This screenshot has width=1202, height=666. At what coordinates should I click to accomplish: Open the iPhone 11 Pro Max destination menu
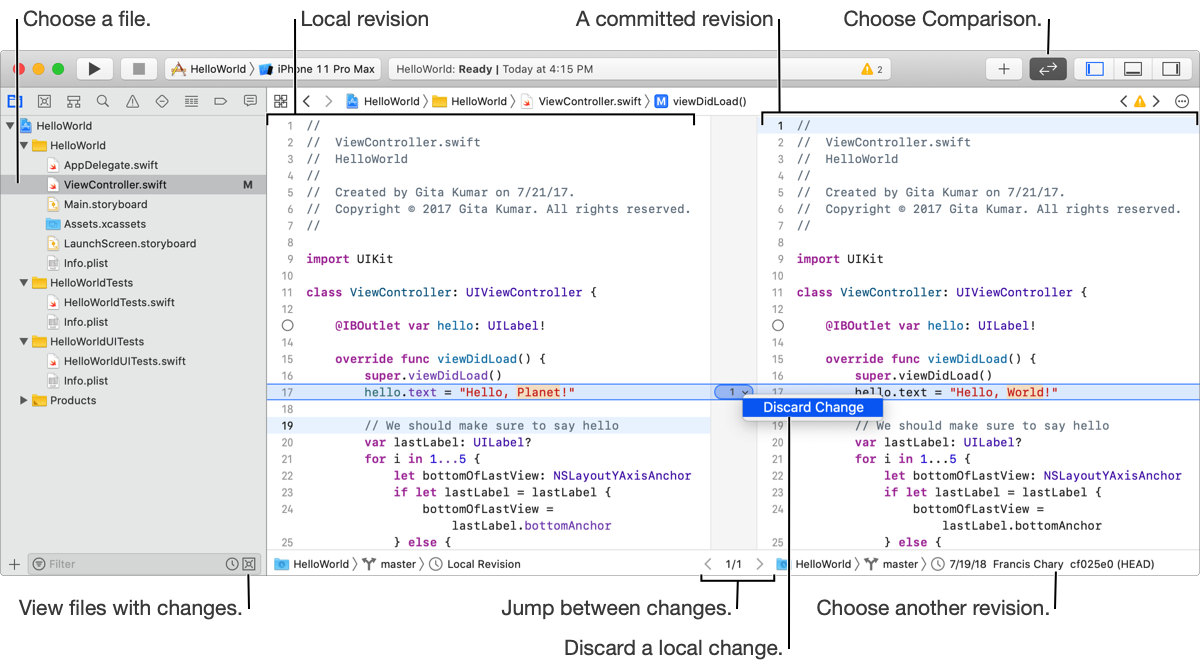point(317,69)
